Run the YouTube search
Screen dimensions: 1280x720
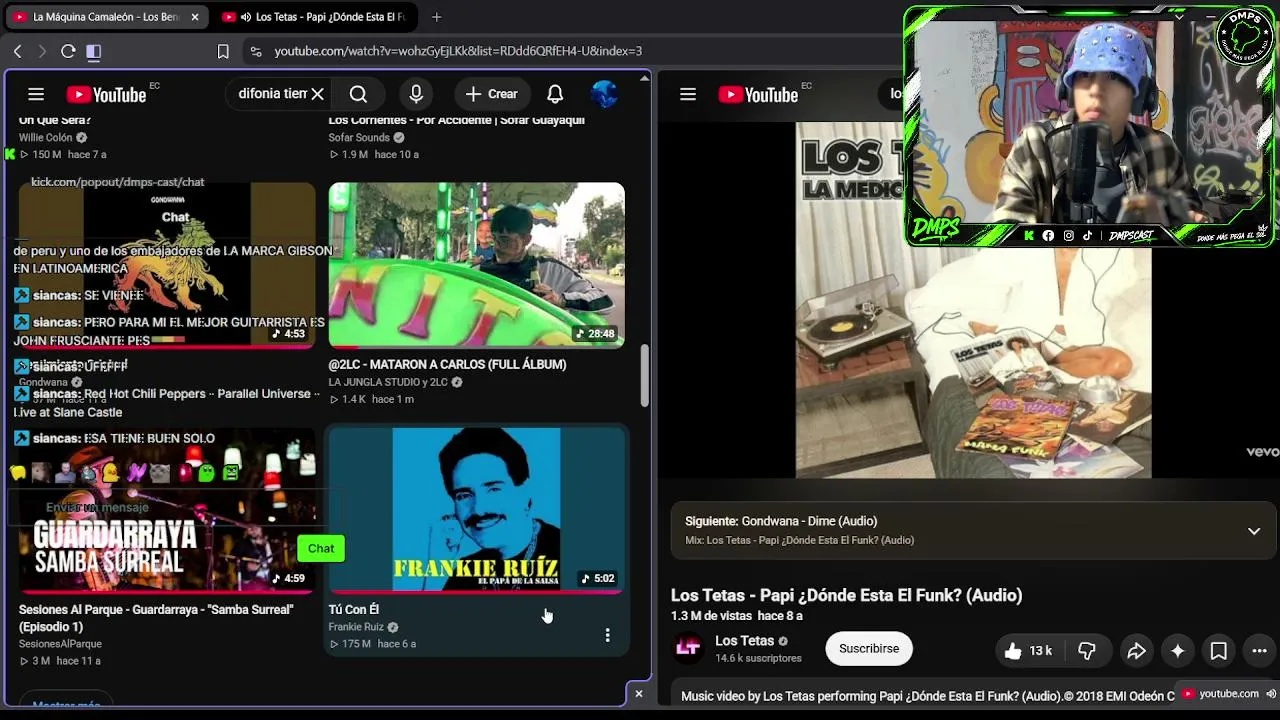point(358,94)
